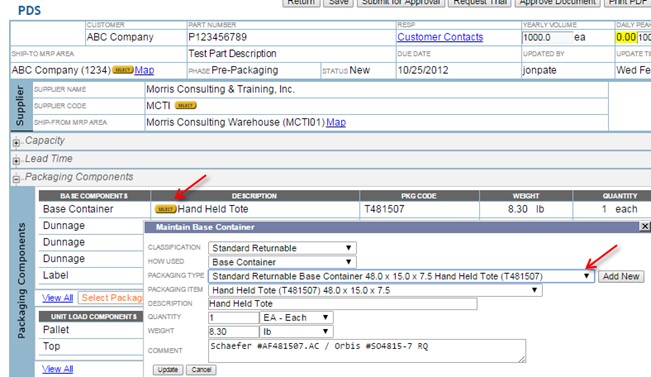Image resolution: width=651 pixels, height=377 pixels.
Task: Open the Map link for Morris Consulting Warehouse
Action: pyautogui.click(x=336, y=122)
